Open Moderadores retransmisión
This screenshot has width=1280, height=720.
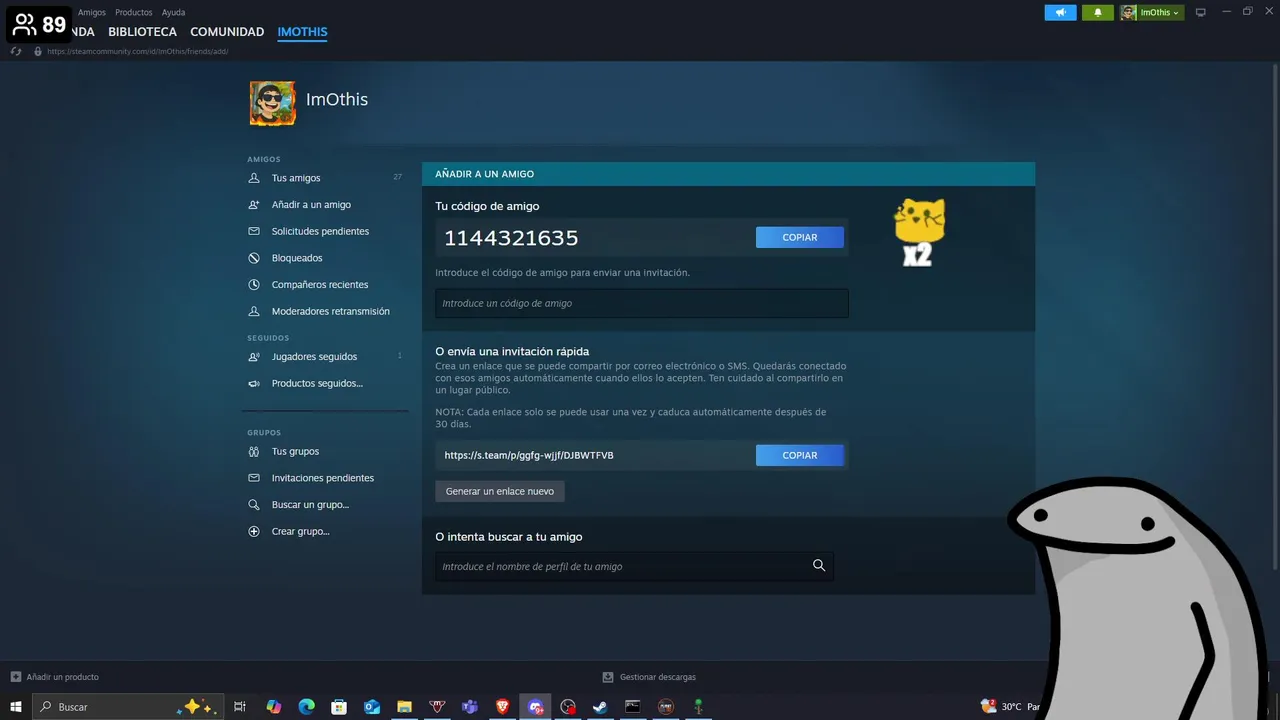[331, 311]
